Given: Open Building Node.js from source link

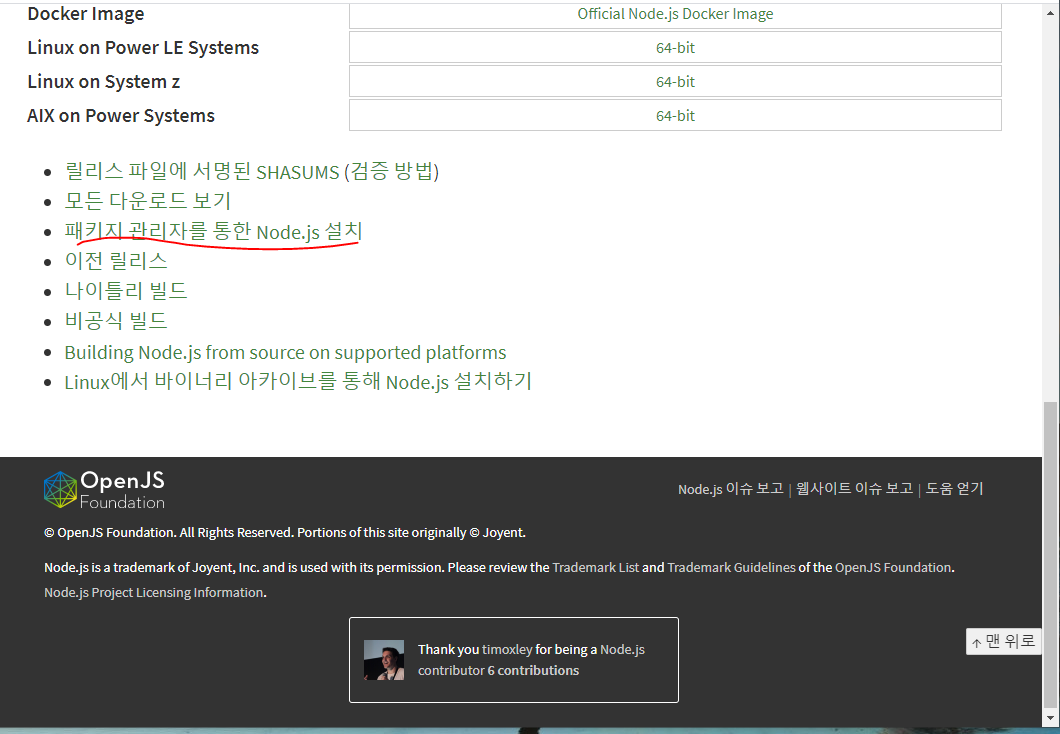Looking at the screenshot, I should [x=285, y=353].
